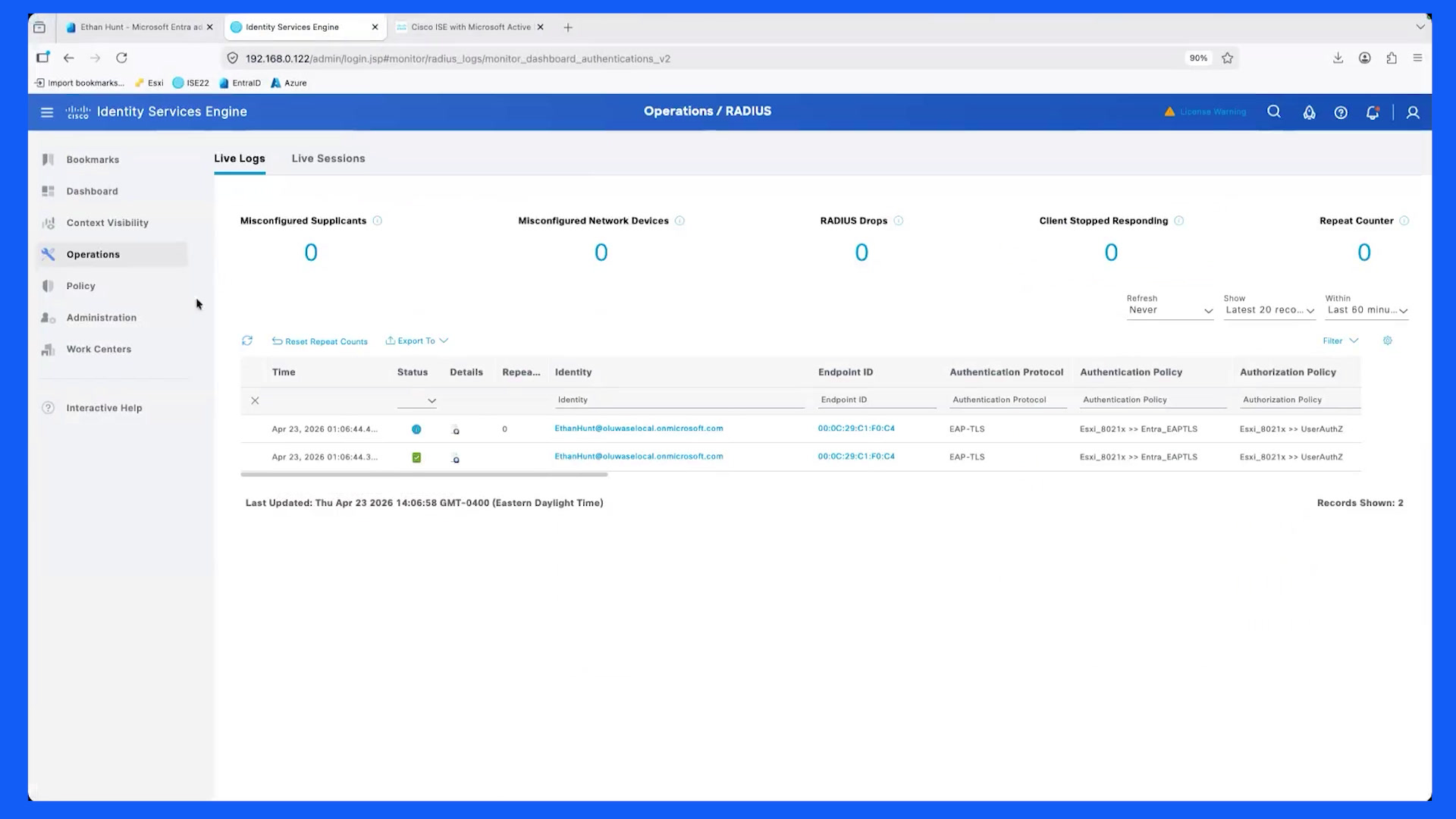Open the Show Latest 20 records dropdown
The height and width of the screenshot is (819, 1456).
[1269, 310]
